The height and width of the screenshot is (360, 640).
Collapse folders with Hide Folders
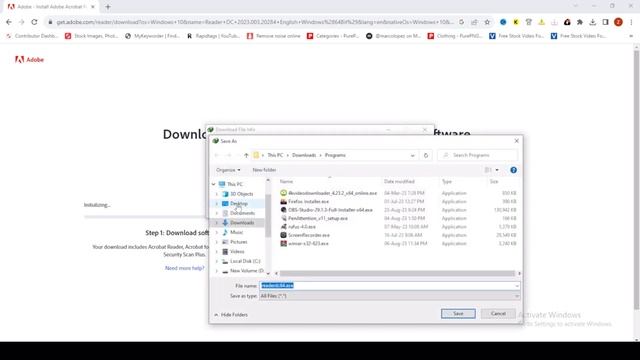point(231,315)
